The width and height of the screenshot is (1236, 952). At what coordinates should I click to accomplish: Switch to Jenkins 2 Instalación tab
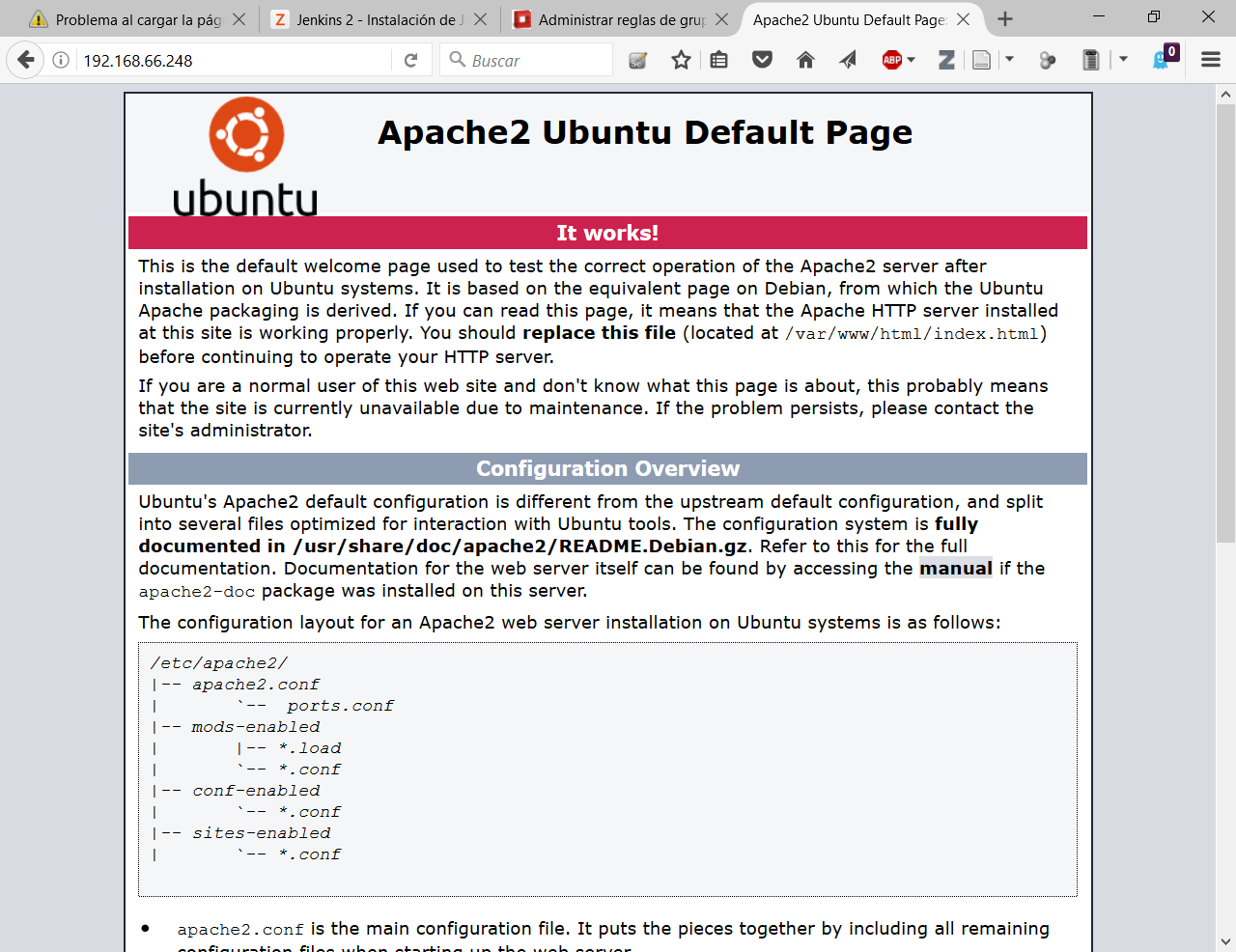(x=379, y=19)
